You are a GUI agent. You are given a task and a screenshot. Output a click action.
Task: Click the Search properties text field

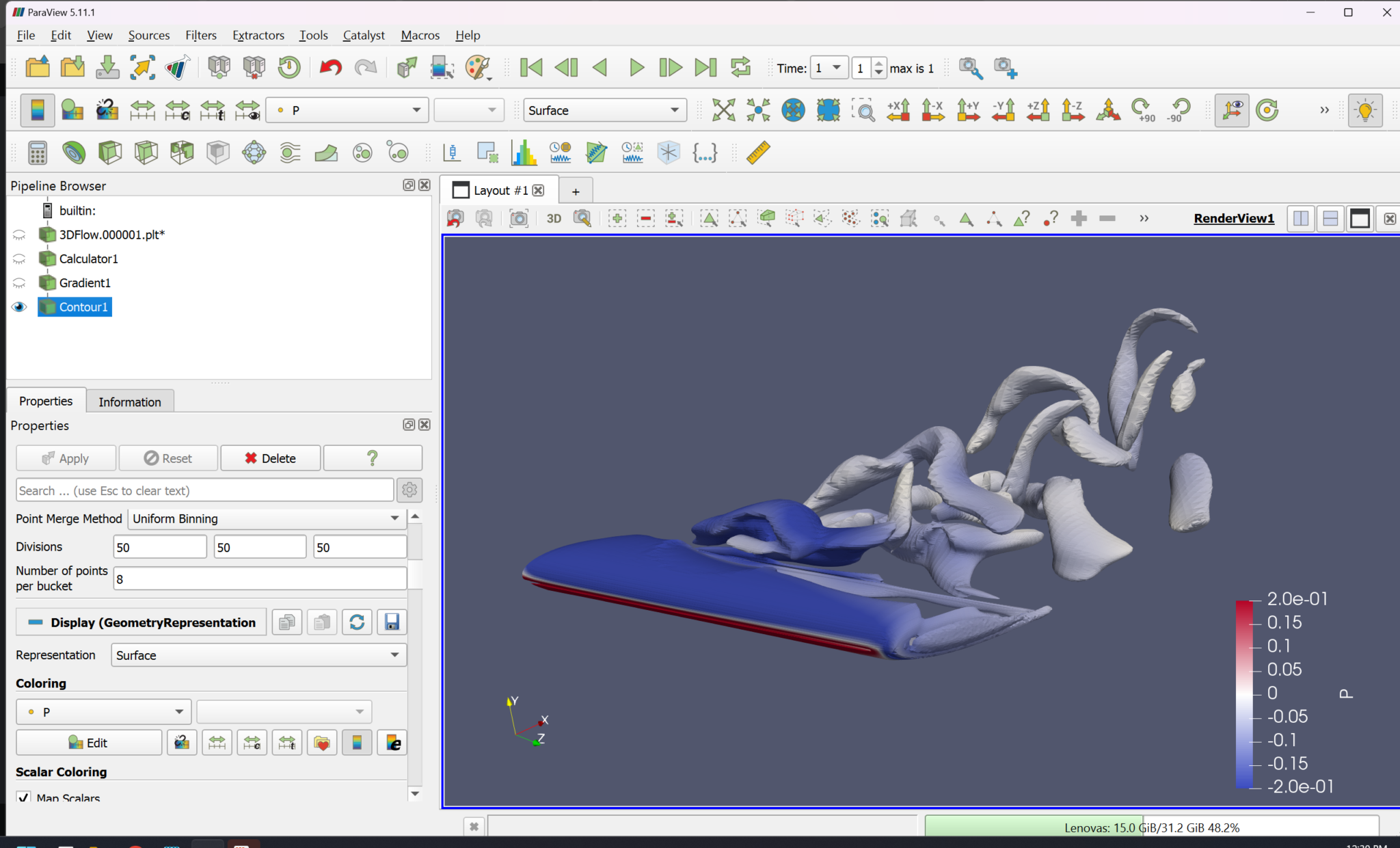[x=204, y=490]
